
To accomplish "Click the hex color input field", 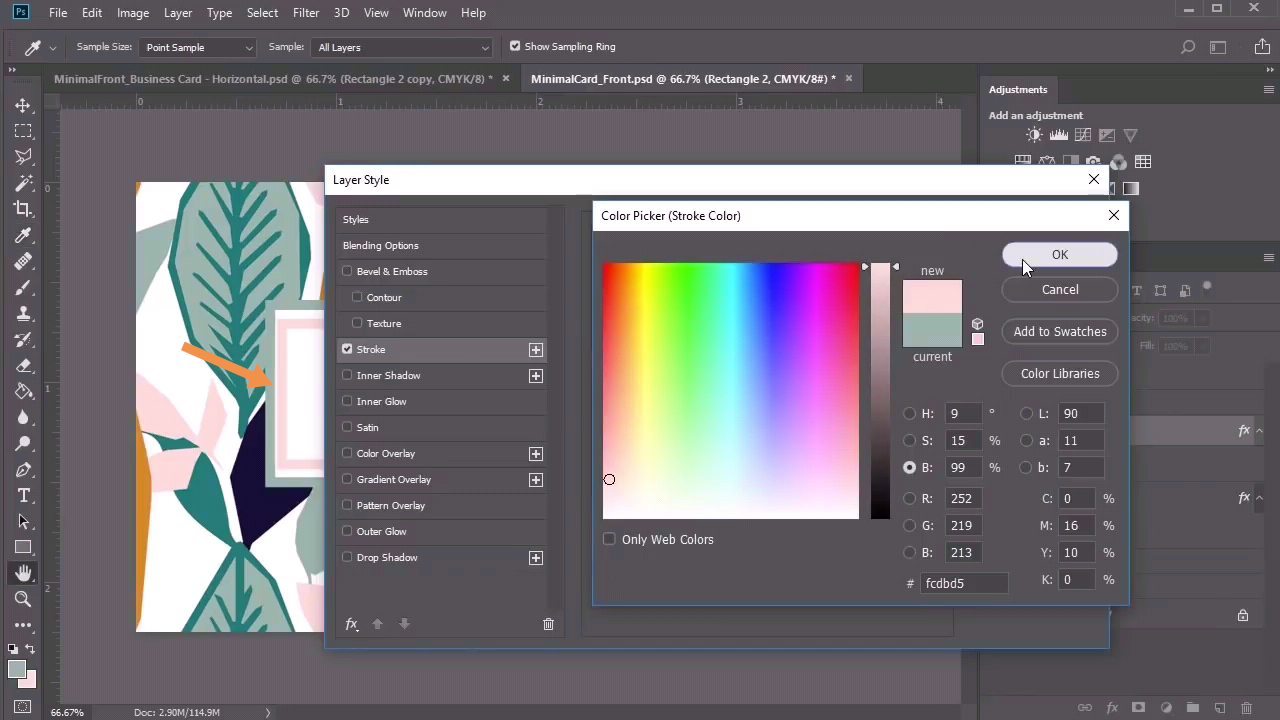I will (x=963, y=583).
